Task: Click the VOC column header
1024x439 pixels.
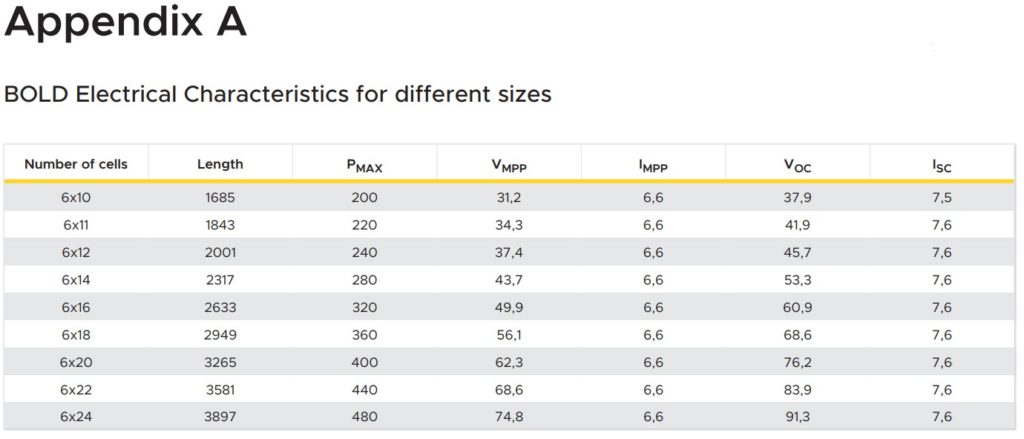Action: point(797,166)
